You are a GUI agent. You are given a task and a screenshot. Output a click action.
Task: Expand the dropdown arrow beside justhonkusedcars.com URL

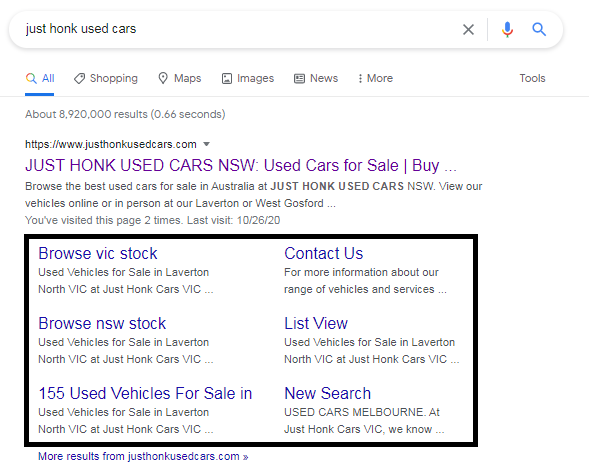pyautogui.click(x=206, y=144)
